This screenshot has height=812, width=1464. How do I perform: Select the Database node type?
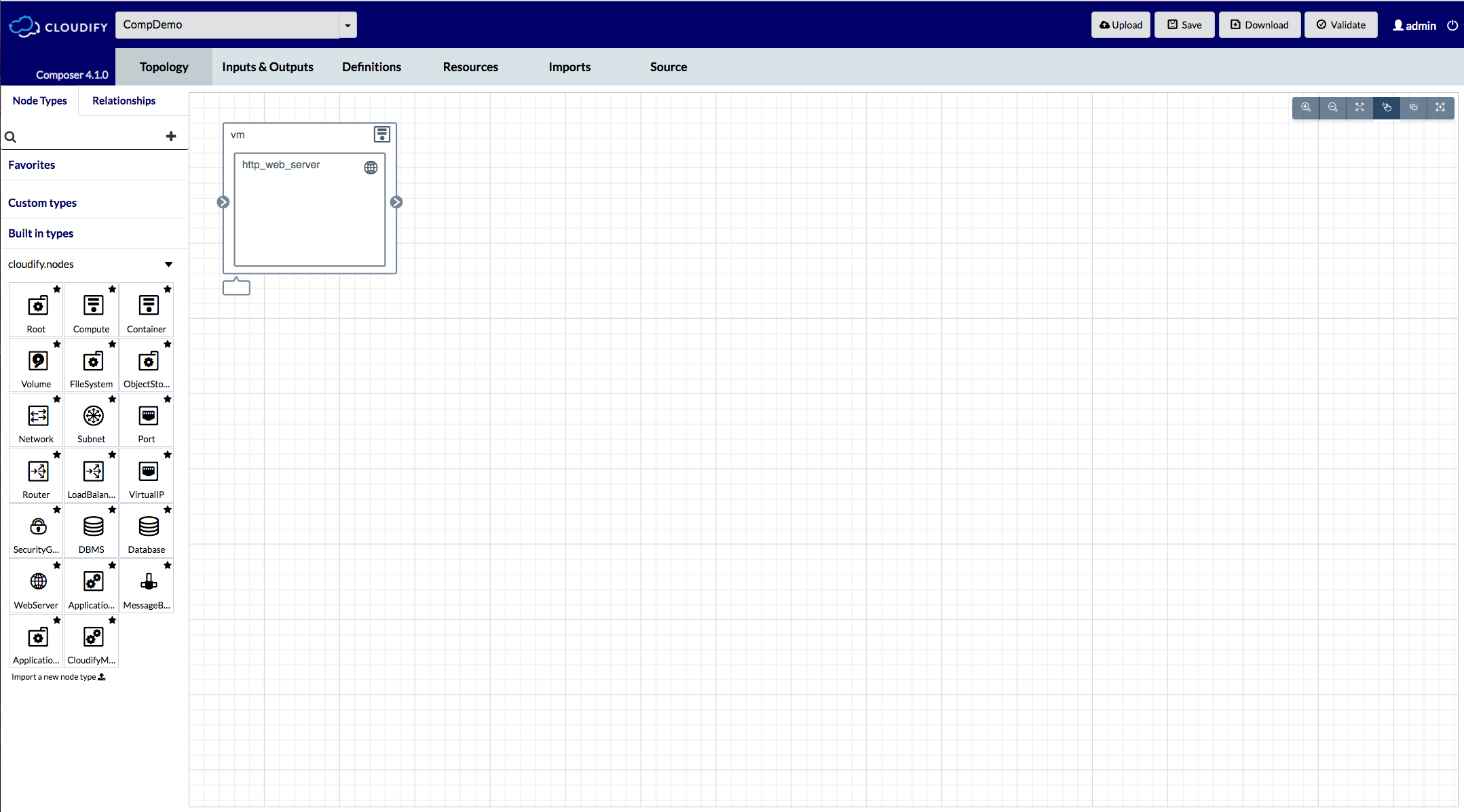(x=147, y=530)
